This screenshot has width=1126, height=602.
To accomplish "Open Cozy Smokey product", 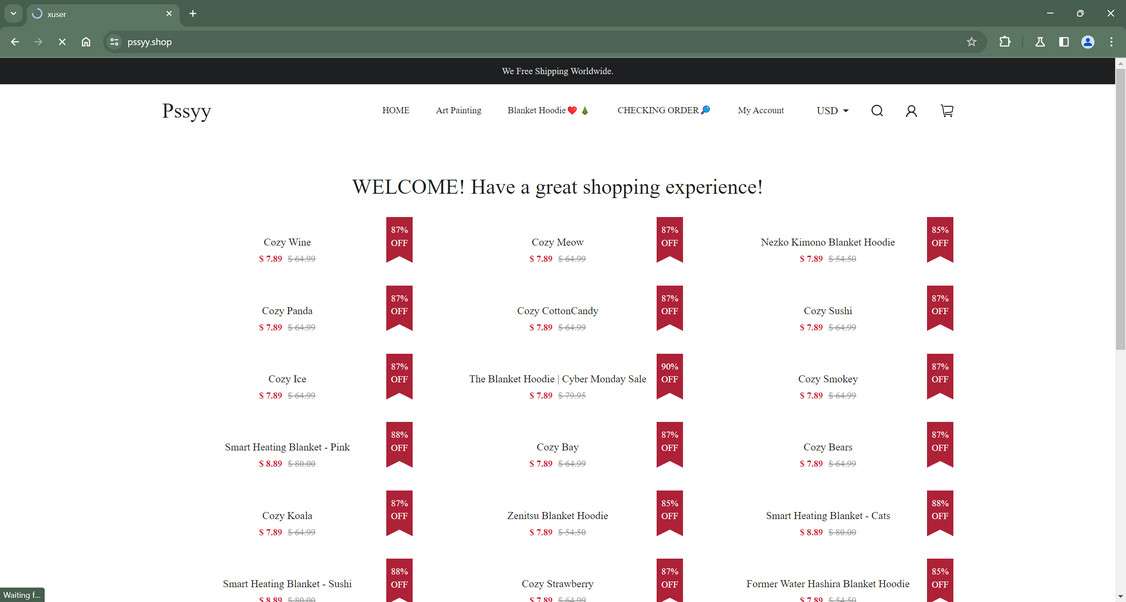I will [x=828, y=379].
